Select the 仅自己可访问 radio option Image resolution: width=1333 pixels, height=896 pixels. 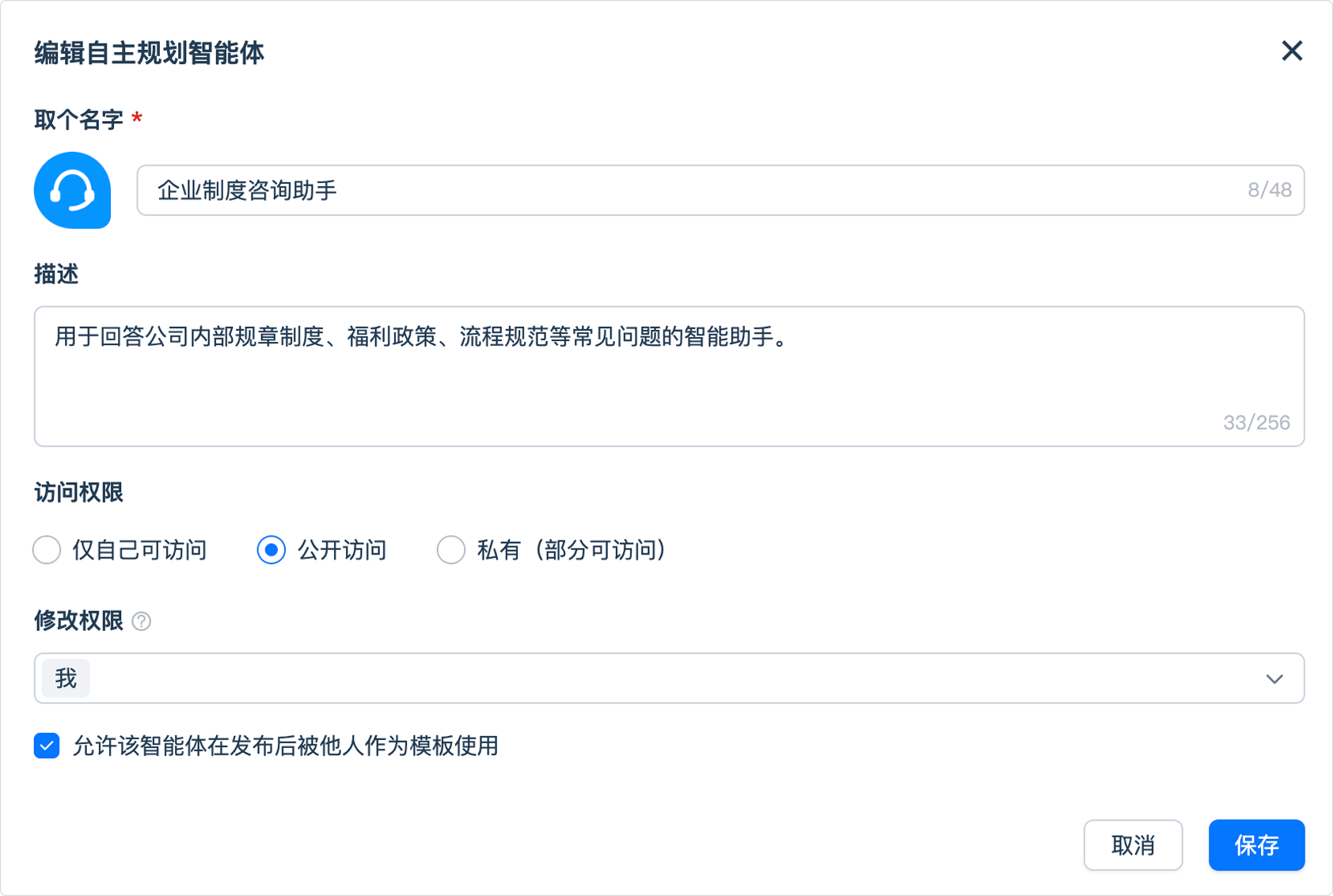47,550
